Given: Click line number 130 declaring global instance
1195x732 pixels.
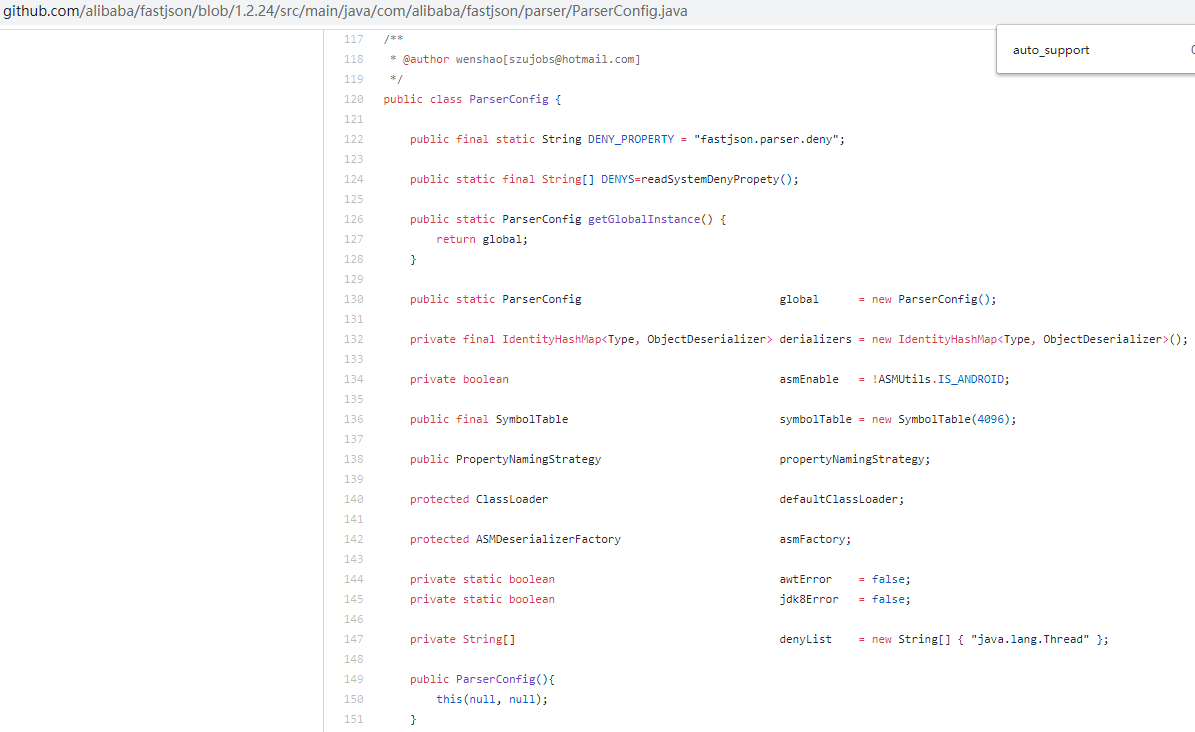Looking at the screenshot, I should pos(353,299).
